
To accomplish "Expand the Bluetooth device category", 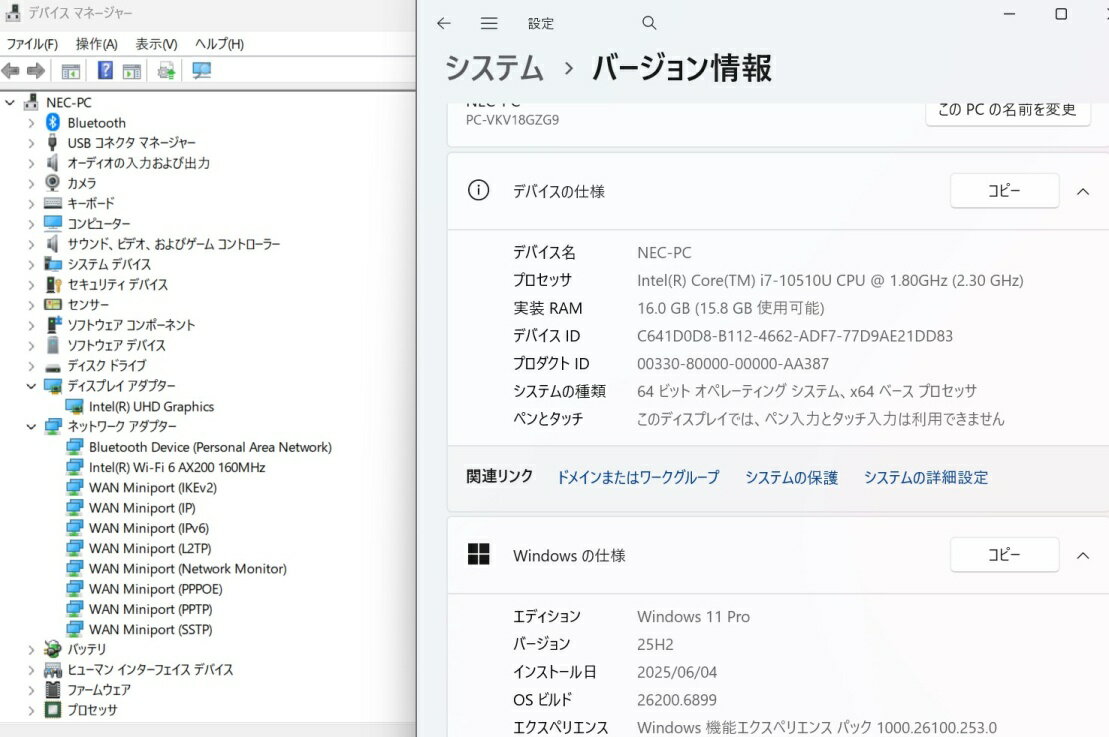I will pos(31,123).
